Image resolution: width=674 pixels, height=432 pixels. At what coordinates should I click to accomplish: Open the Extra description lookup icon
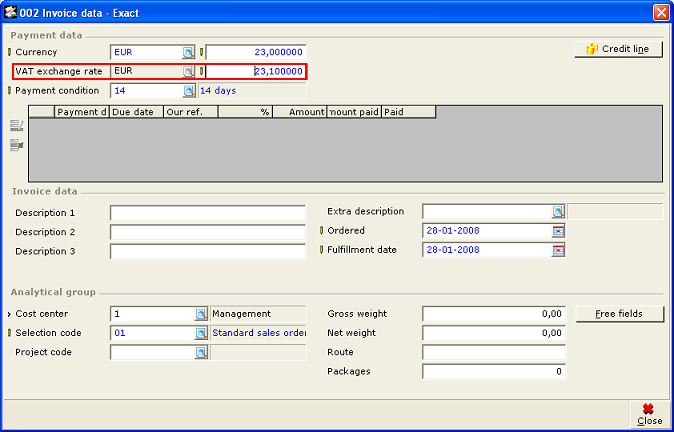[x=558, y=212]
